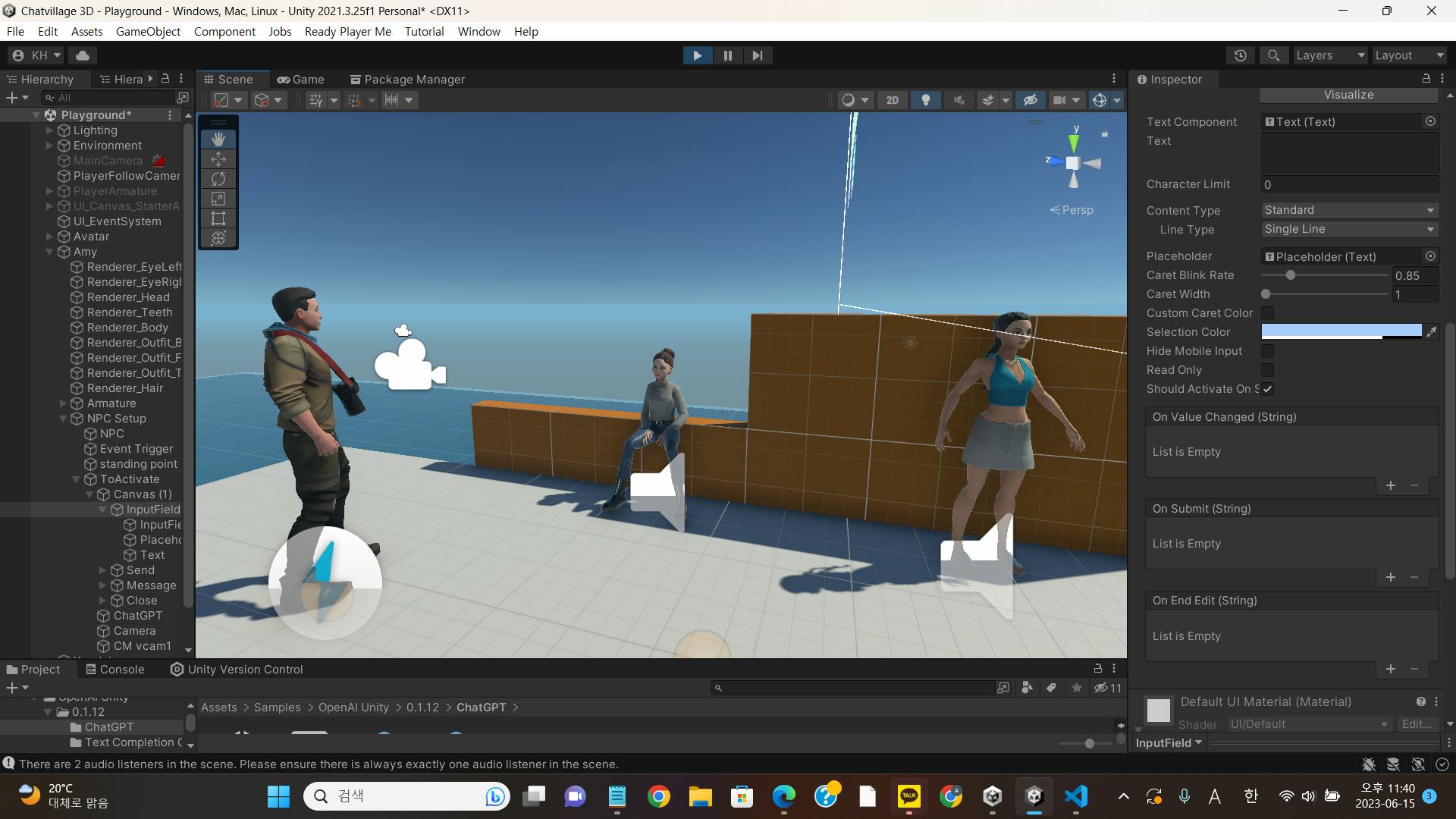1456x819 pixels.
Task: Enable the Read Only checkbox
Action: 1267,370
